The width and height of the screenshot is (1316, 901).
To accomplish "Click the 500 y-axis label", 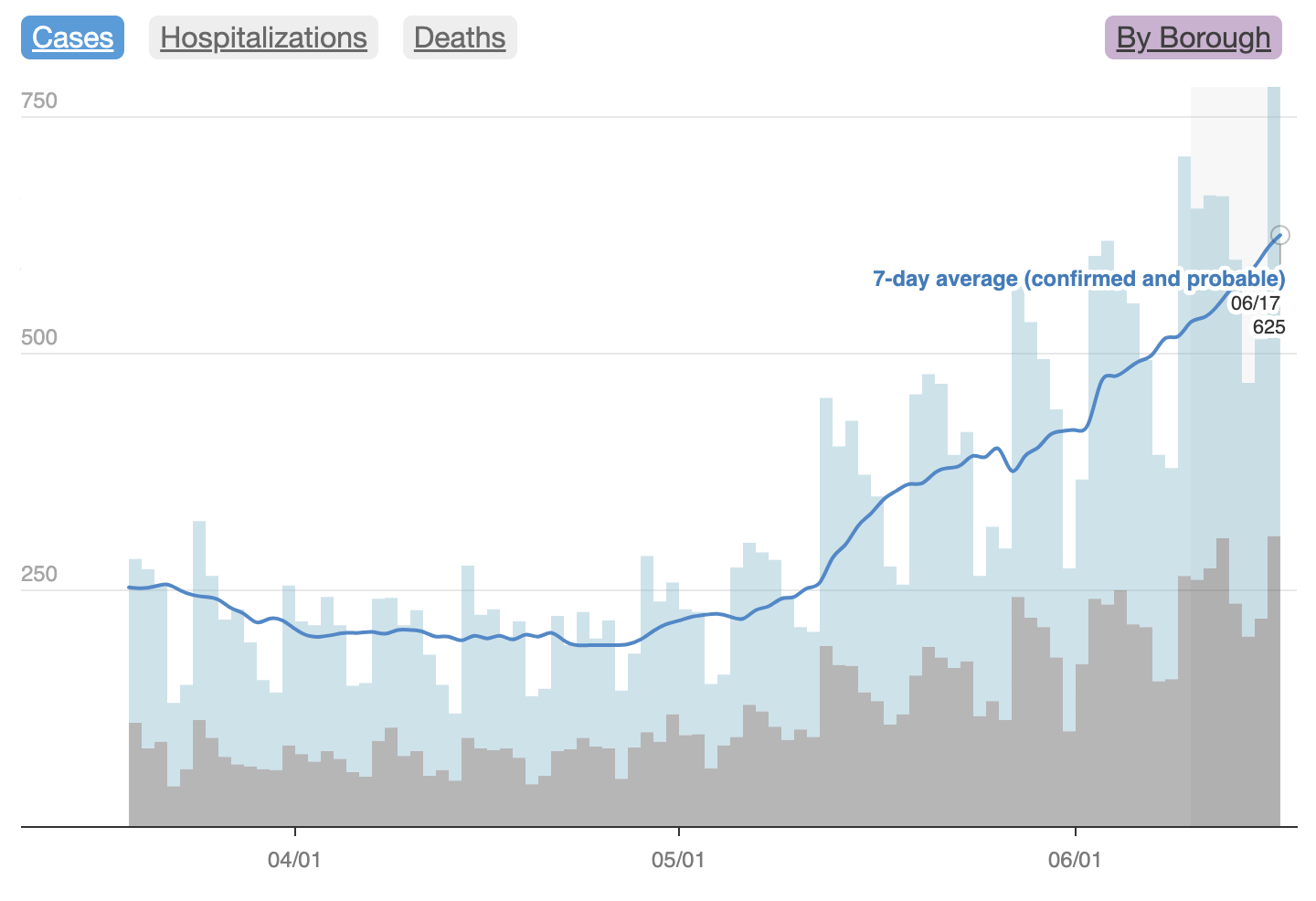I will pos(39,337).
